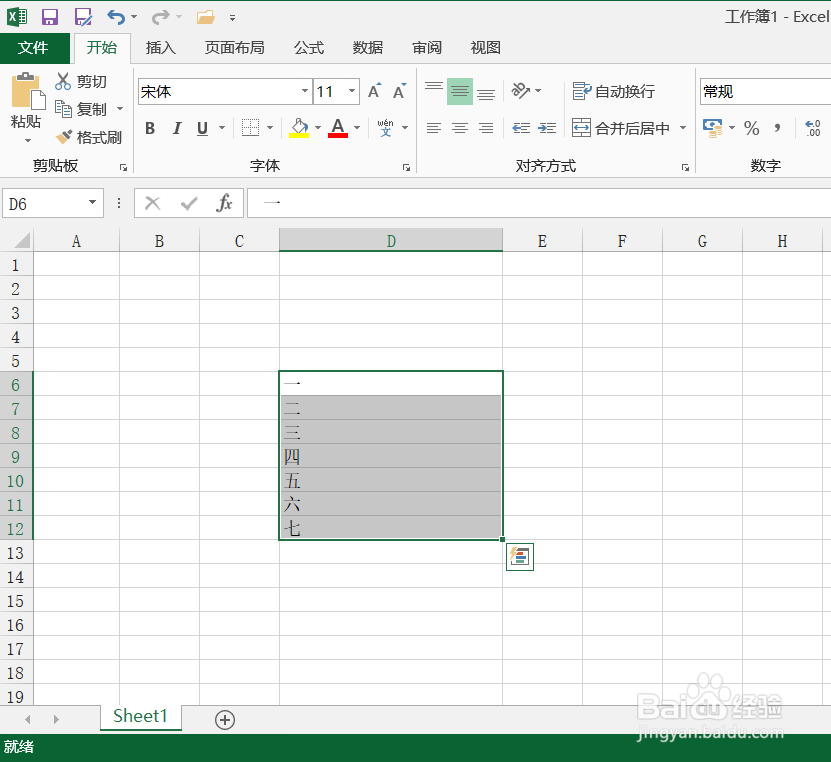Click the borders icon

(x=250, y=128)
